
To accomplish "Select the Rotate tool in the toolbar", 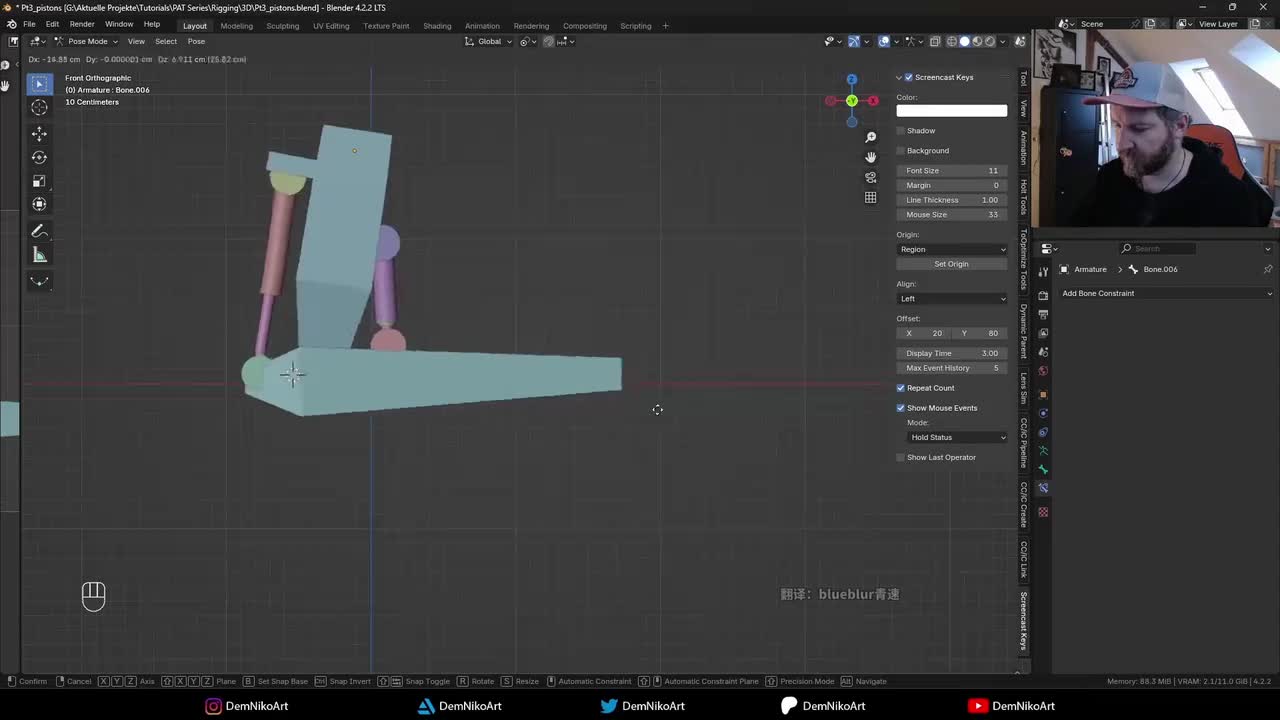I will pyautogui.click(x=39, y=157).
